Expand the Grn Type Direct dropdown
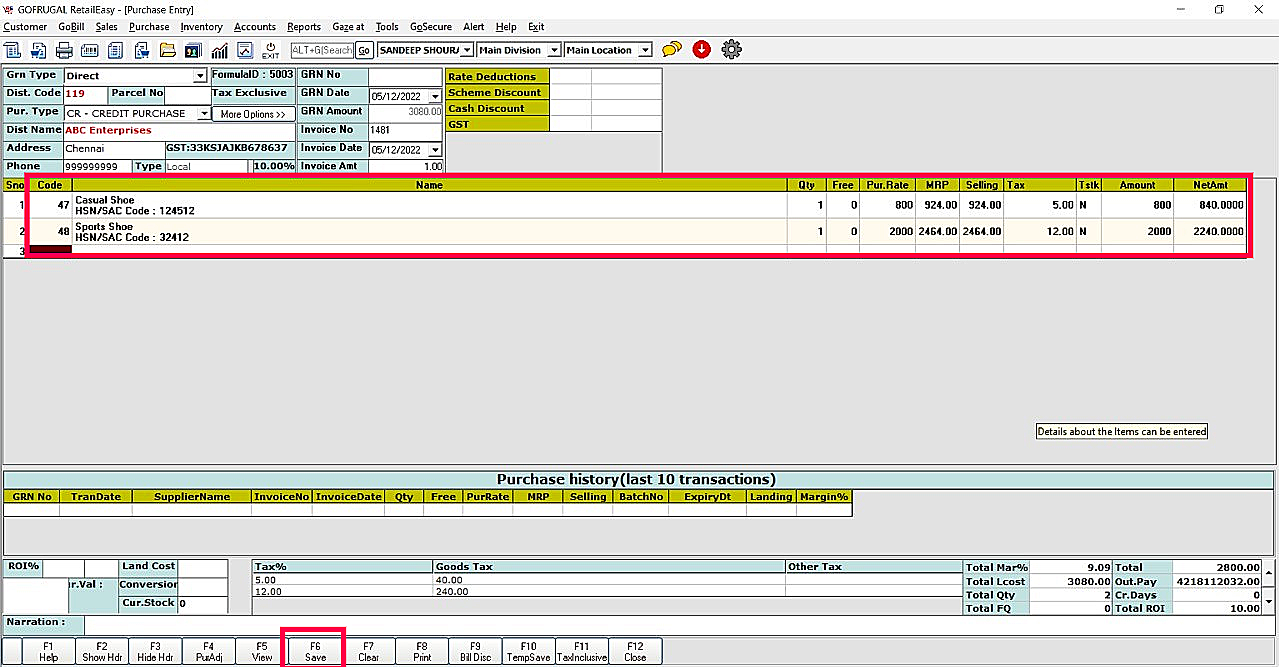Screen dimensions: 1279x667 tap(200, 76)
